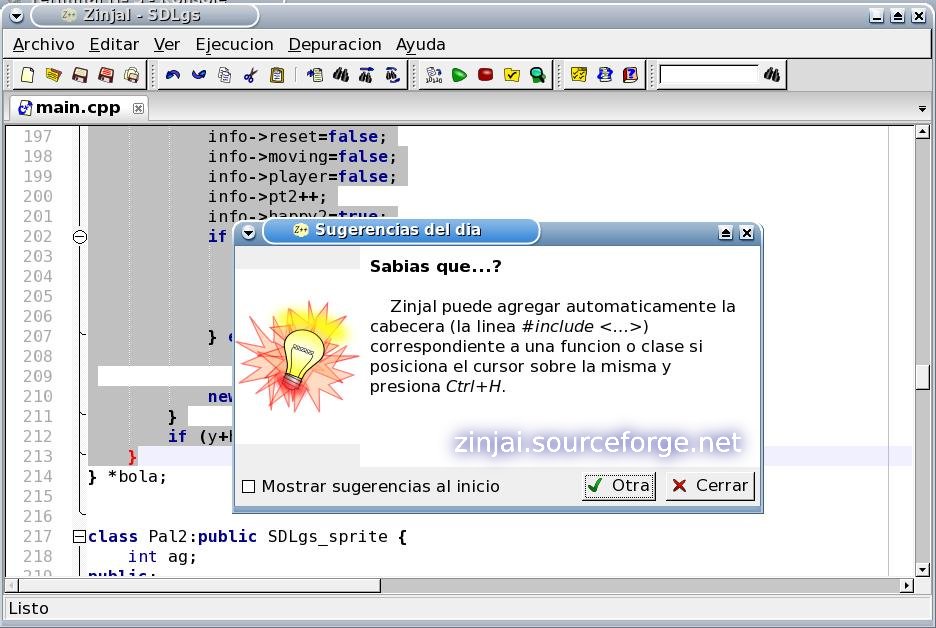The height and width of the screenshot is (628, 936).
Task: Open the Archivo menu
Action: (x=44, y=45)
